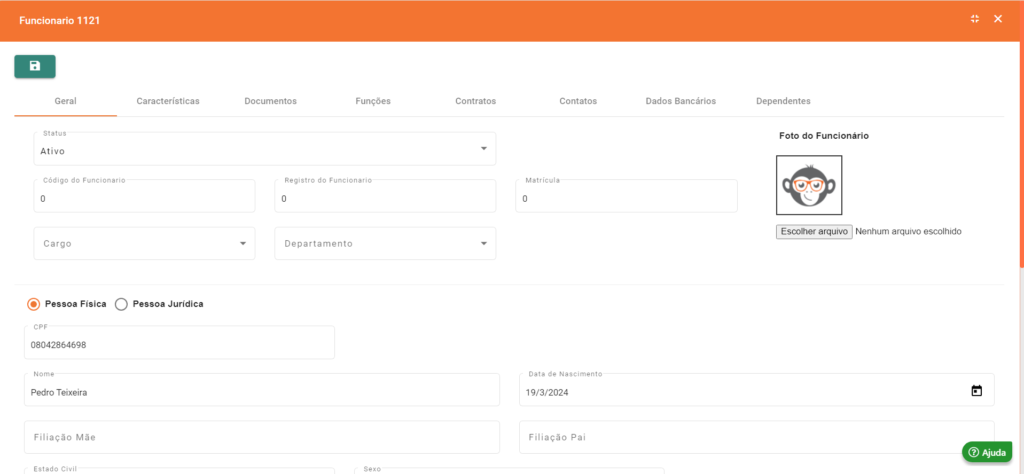
Task: Select Pessoa Jurídica radio option
Action: coord(122,304)
